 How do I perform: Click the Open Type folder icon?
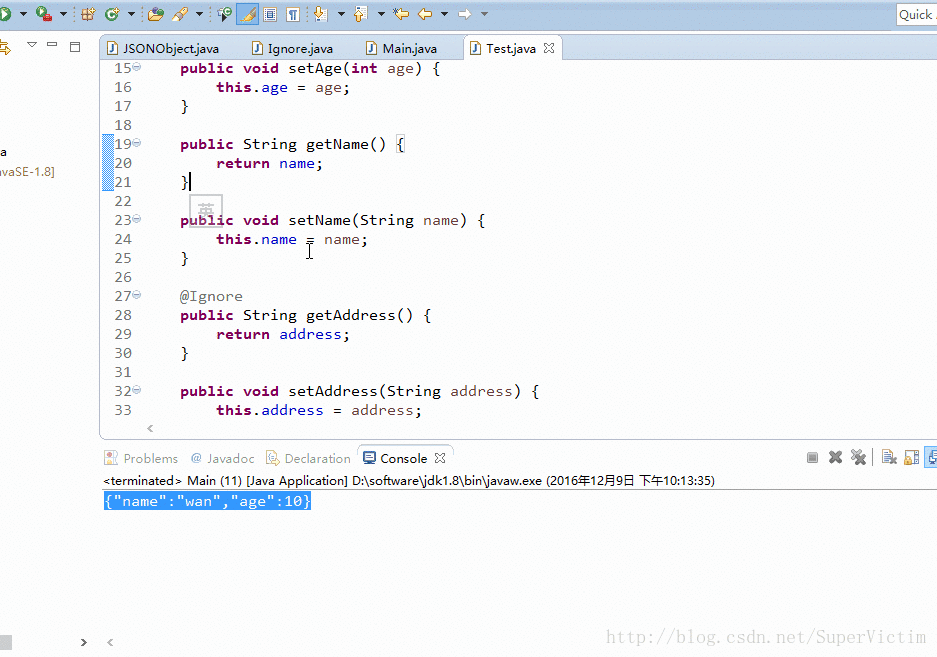click(156, 14)
